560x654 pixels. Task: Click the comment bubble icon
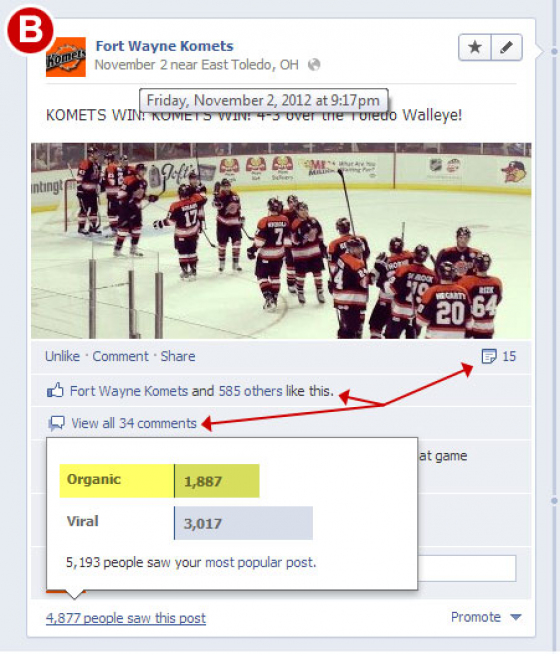point(56,424)
